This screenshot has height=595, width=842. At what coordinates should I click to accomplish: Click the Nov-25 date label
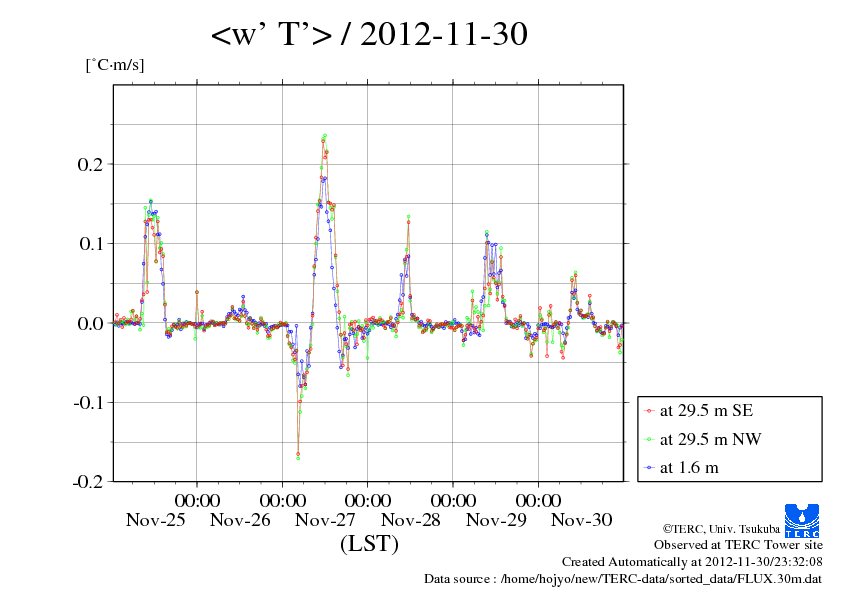(155, 520)
